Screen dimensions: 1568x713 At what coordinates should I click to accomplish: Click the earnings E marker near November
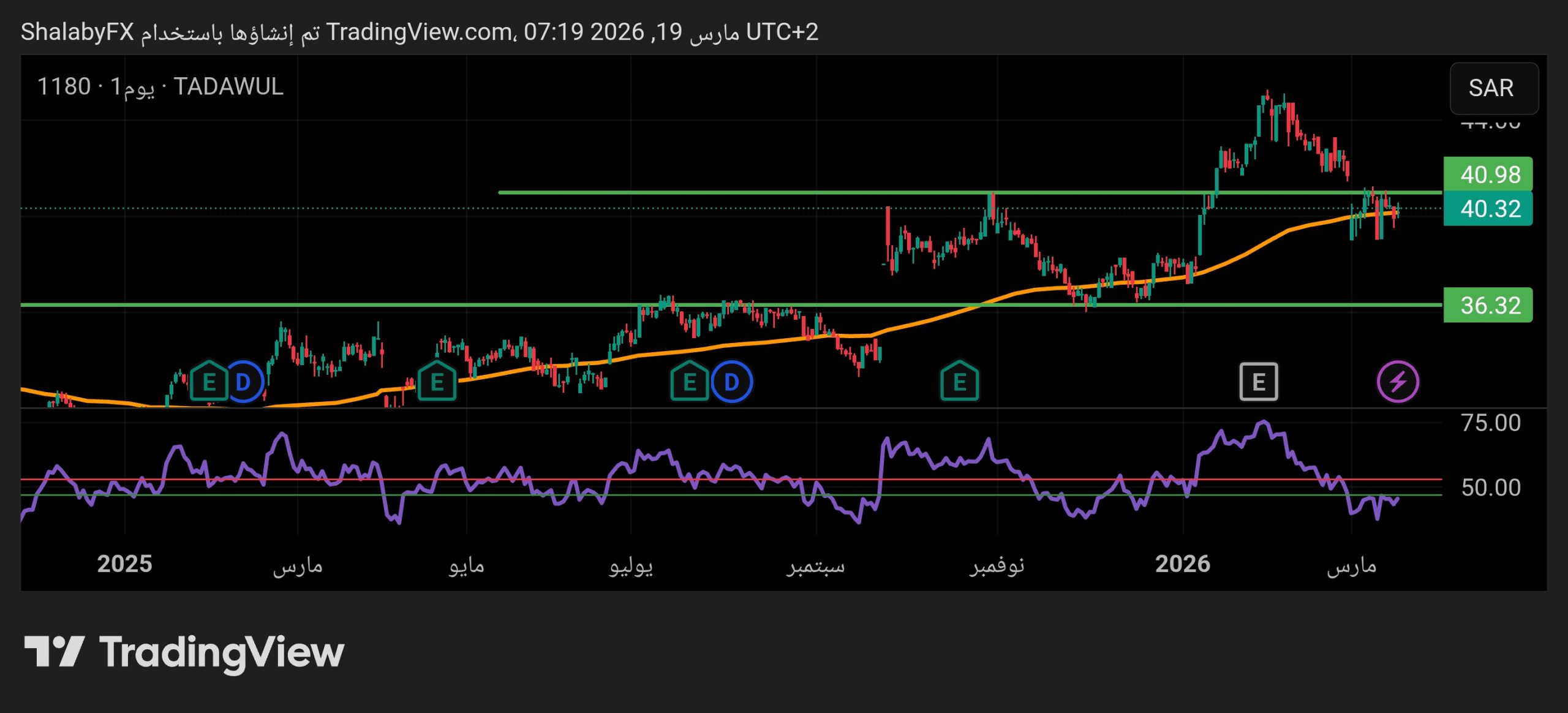click(959, 382)
